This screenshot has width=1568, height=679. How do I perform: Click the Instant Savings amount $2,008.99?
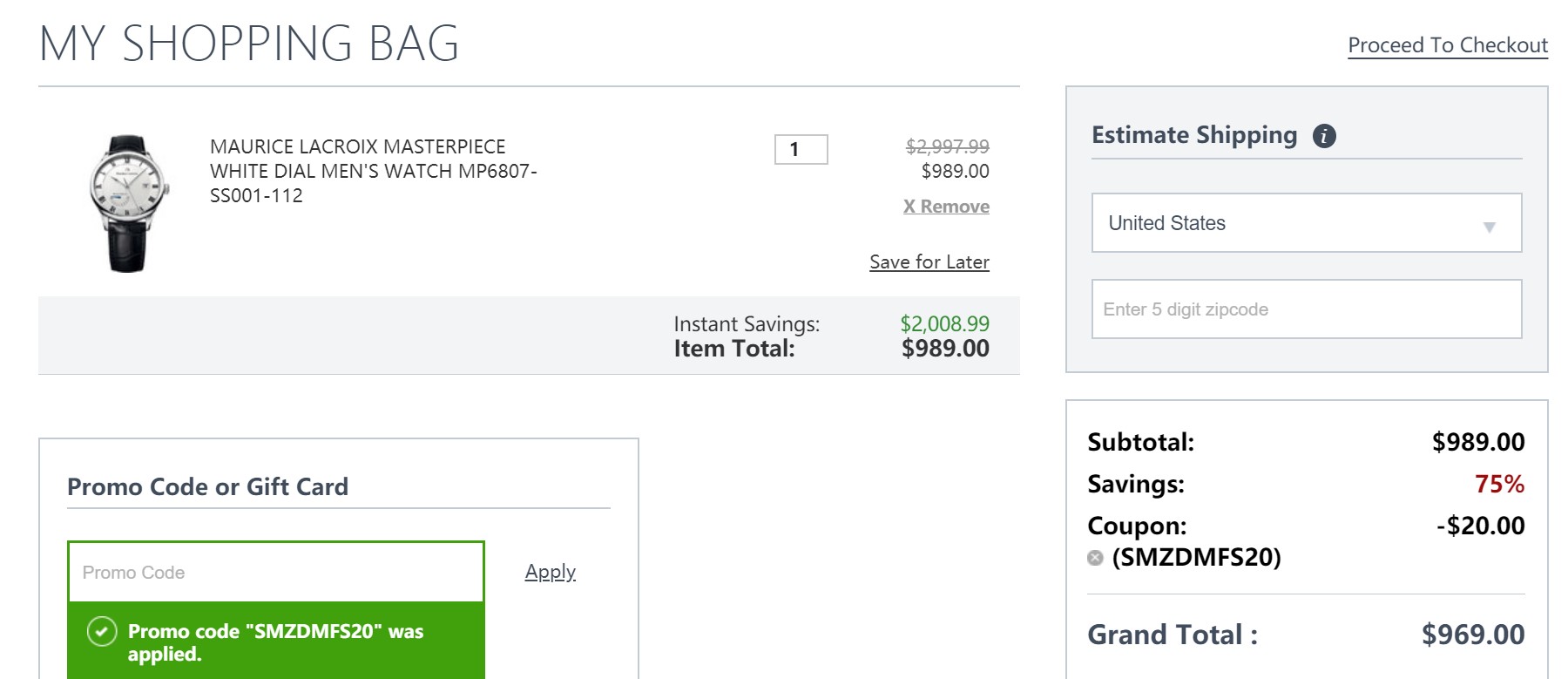(x=944, y=324)
